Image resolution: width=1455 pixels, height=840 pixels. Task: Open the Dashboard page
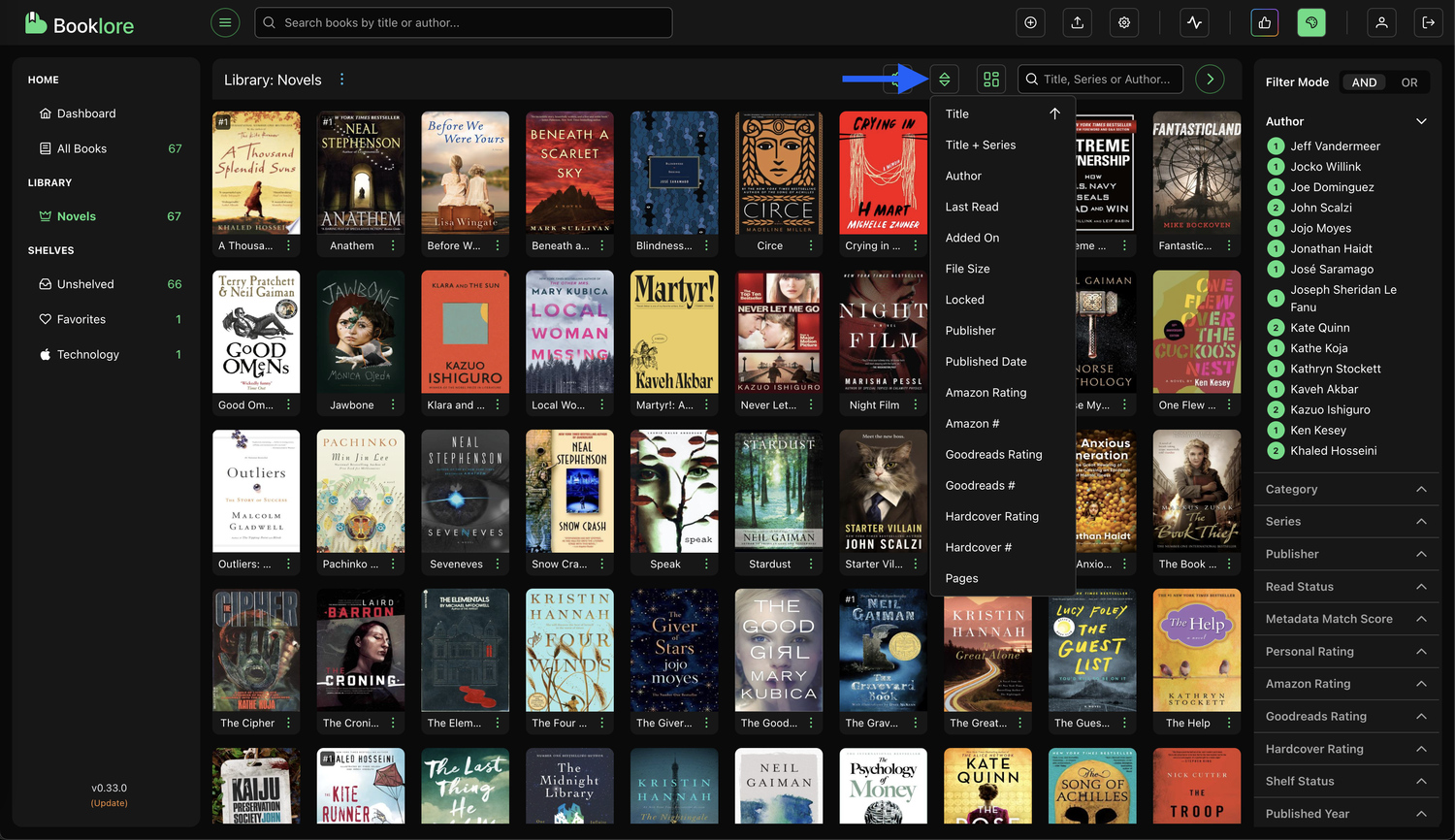pyautogui.click(x=86, y=113)
